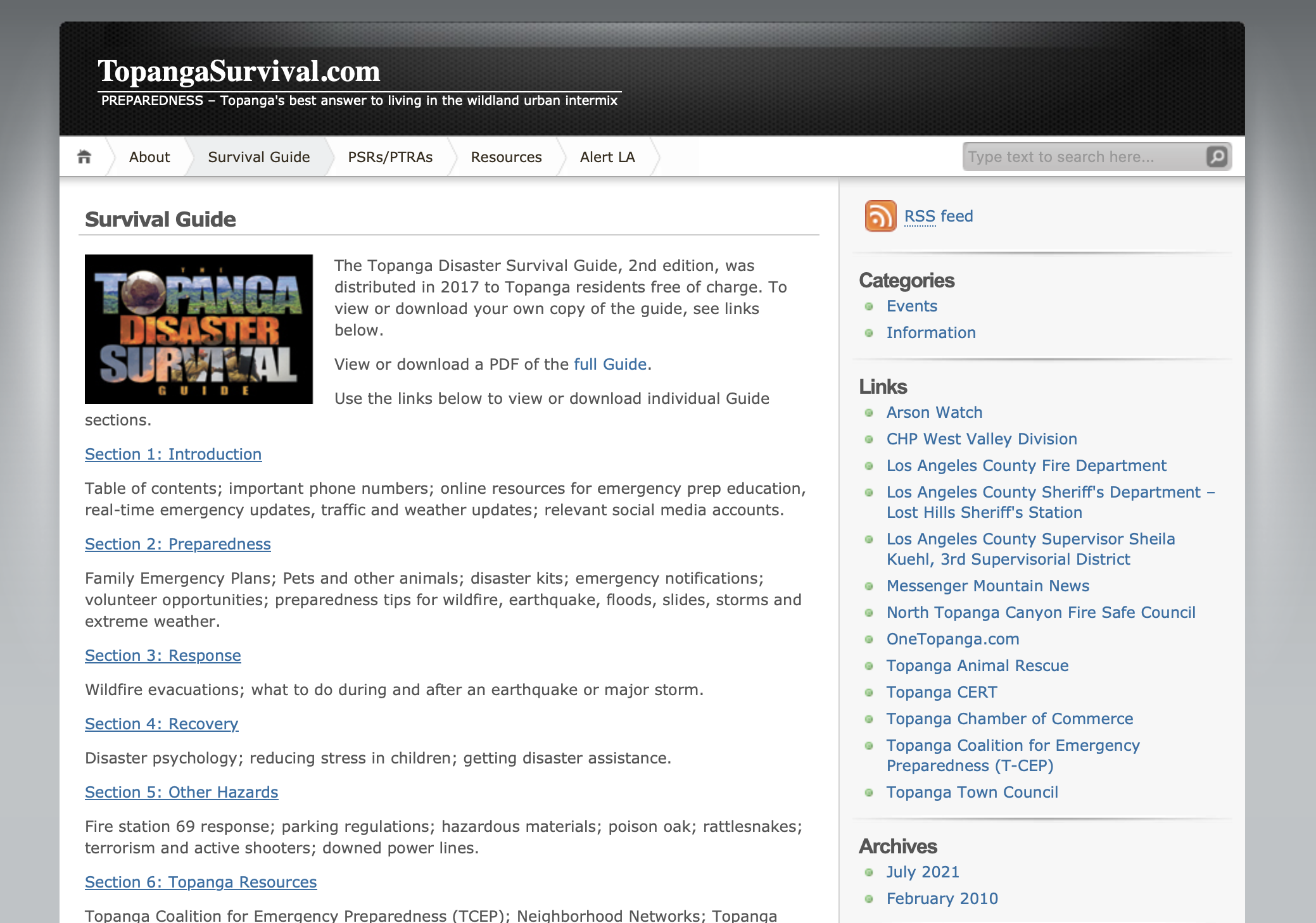Visit the Arson Watch link
1316x923 pixels.
click(x=934, y=412)
